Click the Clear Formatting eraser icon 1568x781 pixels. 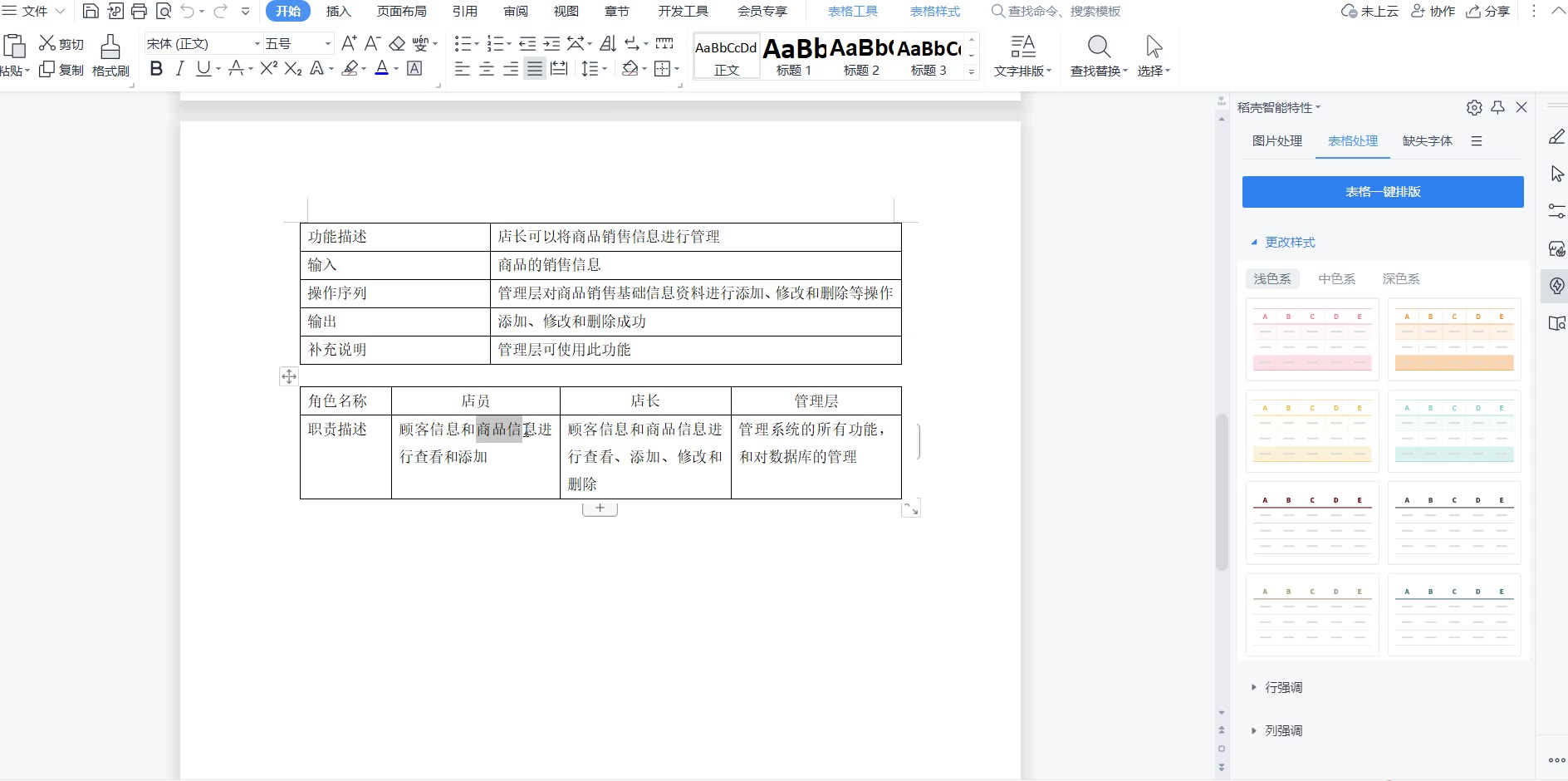tap(397, 43)
